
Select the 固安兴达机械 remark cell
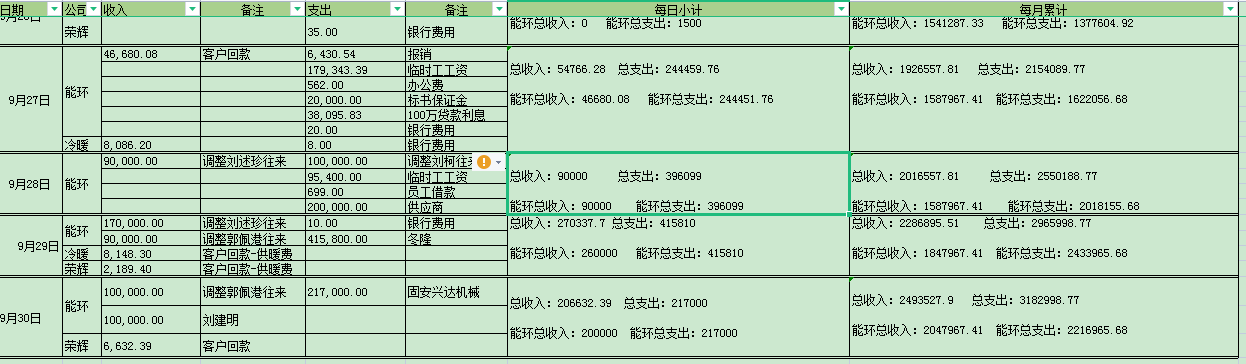456,293
